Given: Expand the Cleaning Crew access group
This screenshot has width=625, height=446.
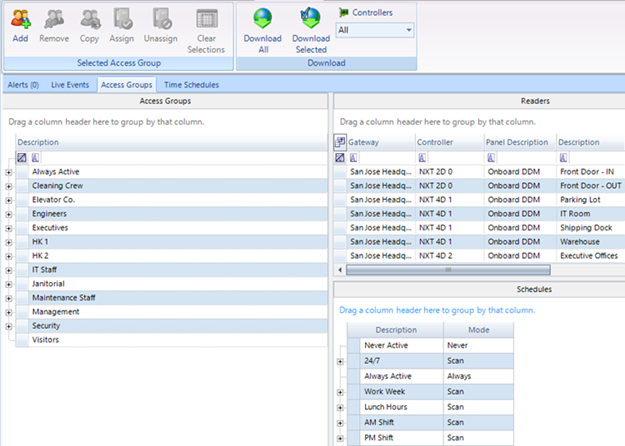Looking at the screenshot, I should pos(9,186).
